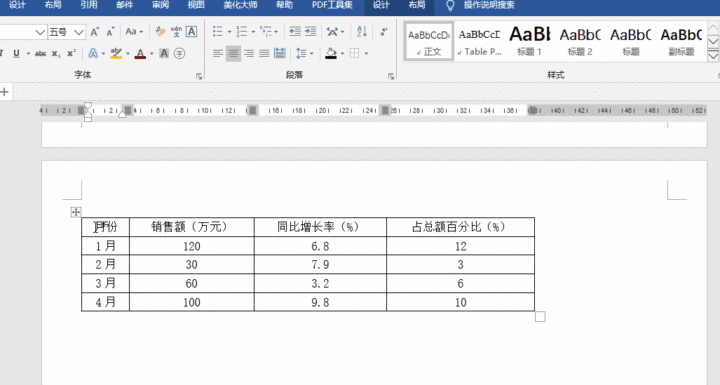Open font color dropdown arrow

click(152, 53)
